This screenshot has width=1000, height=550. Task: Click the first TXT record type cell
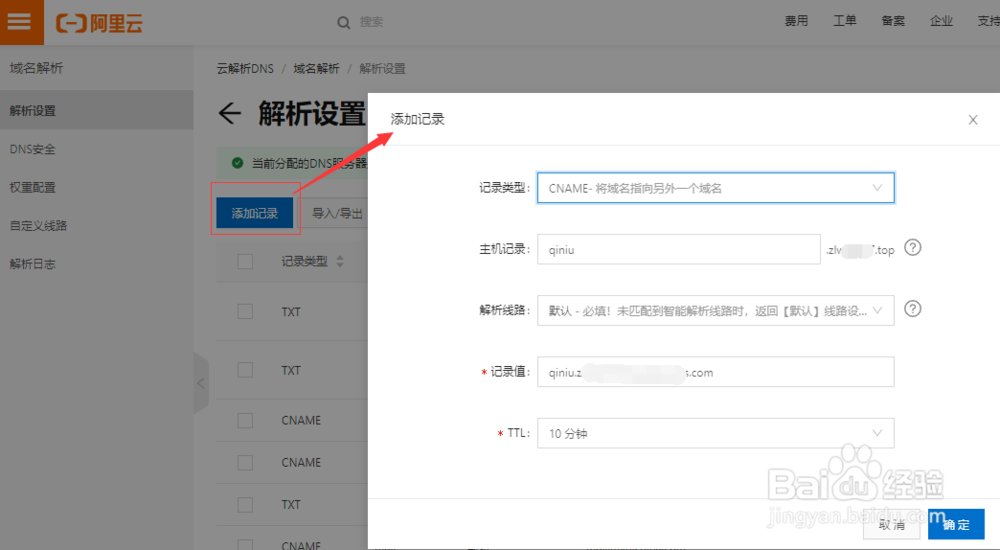pos(291,312)
